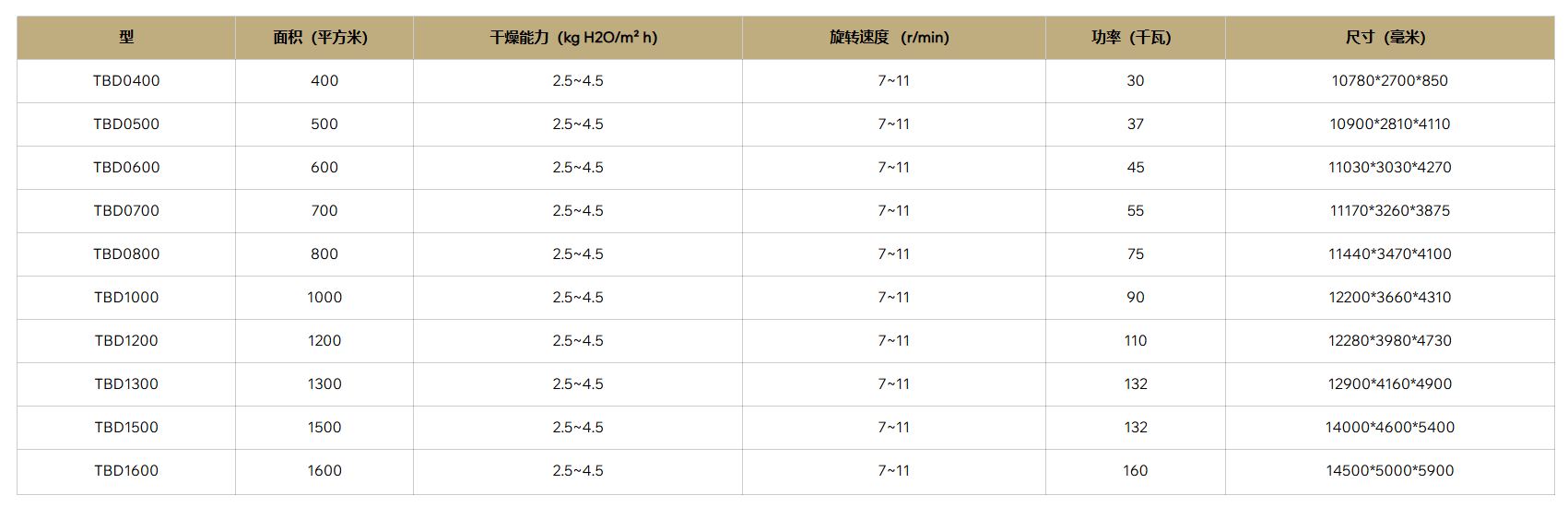This screenshot has height=507, width=1568.
Task: Click dimension cell 10780*2700*850
Action: pyautogui.click(x=1389, y=81)
